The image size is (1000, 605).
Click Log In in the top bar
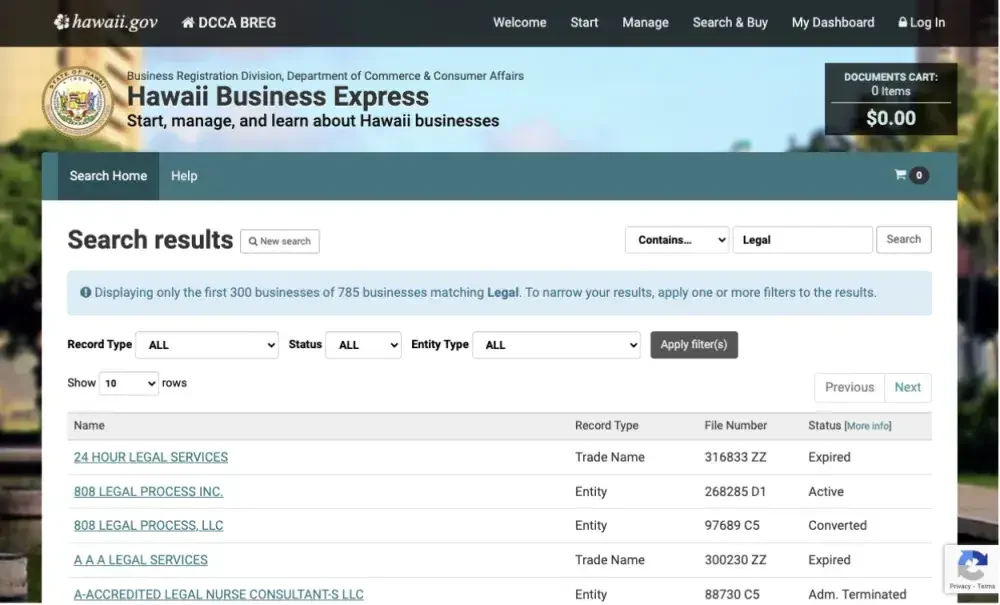[922, 22]
